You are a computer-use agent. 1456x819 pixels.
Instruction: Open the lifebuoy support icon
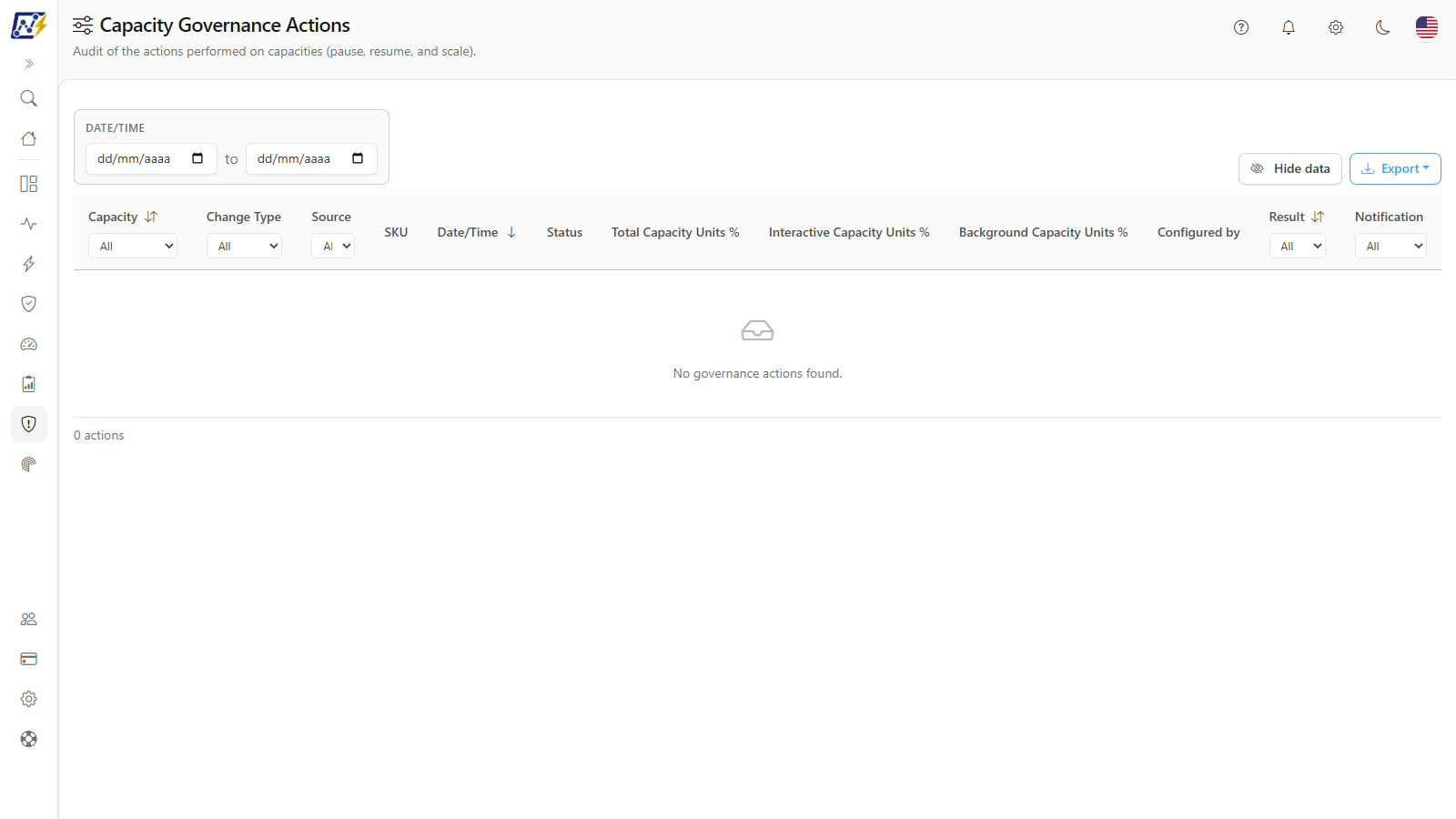(29, 739)
